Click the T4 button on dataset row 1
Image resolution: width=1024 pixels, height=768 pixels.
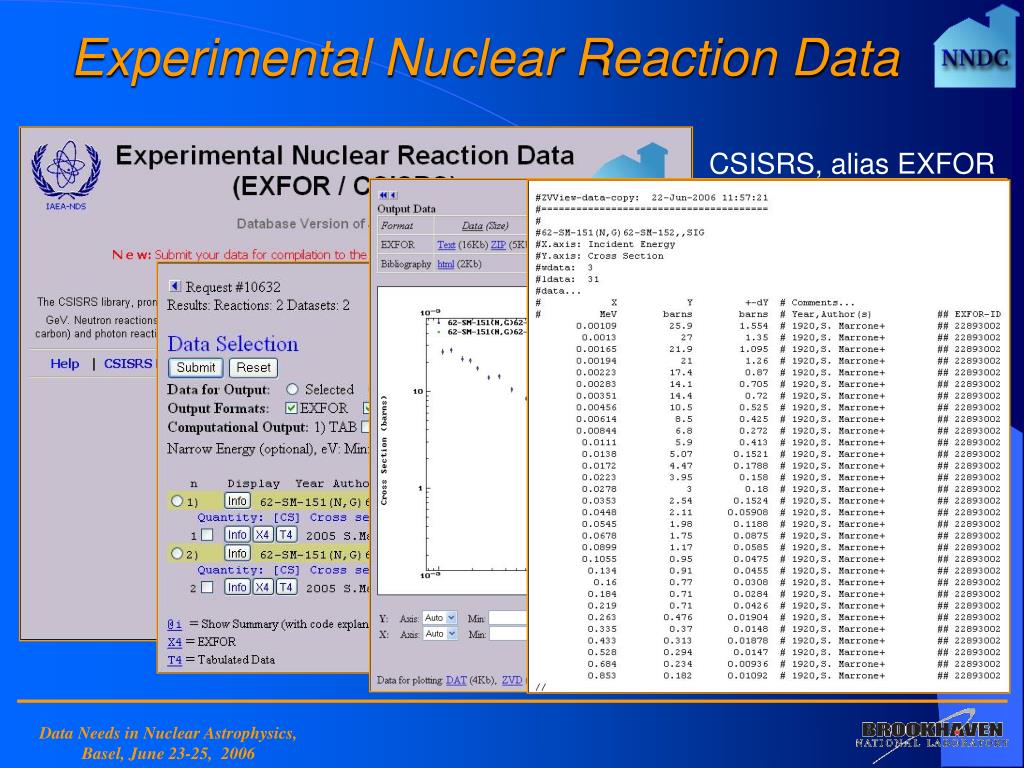tap(286, 535)
